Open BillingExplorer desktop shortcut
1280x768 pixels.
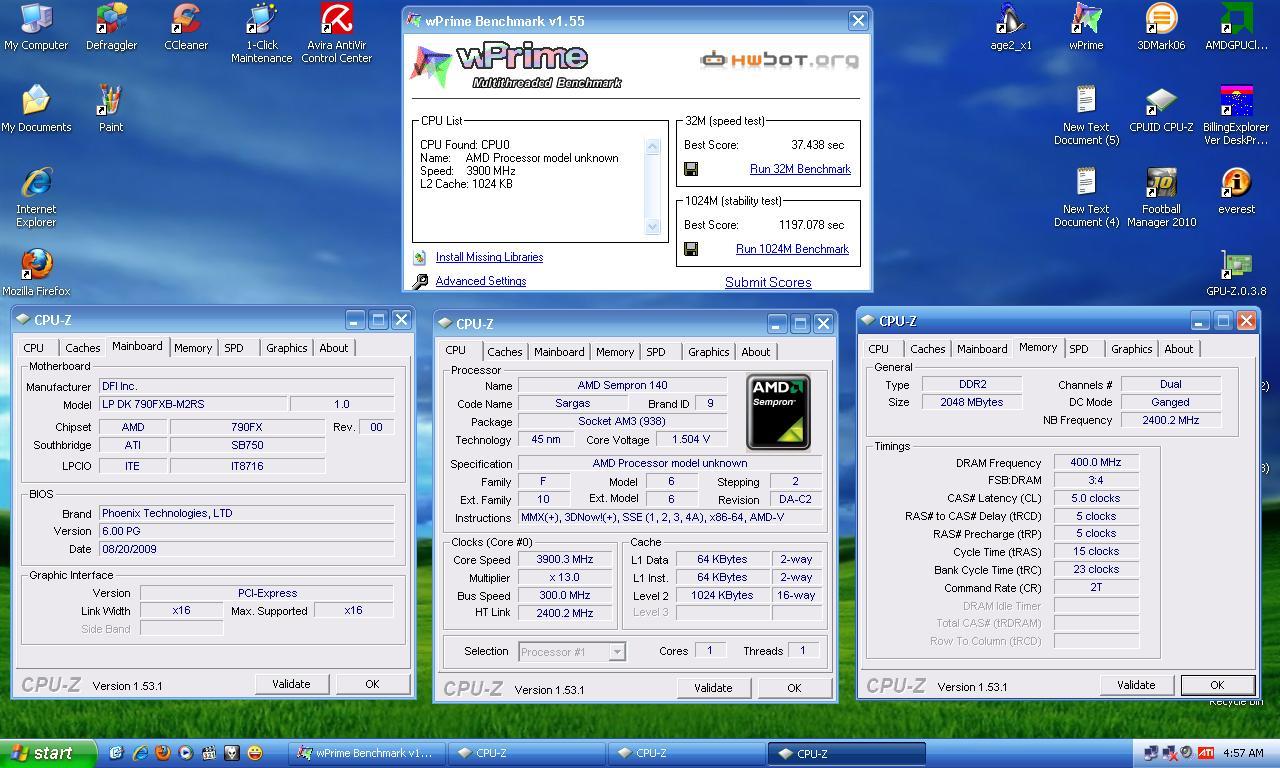[1236, 115]
